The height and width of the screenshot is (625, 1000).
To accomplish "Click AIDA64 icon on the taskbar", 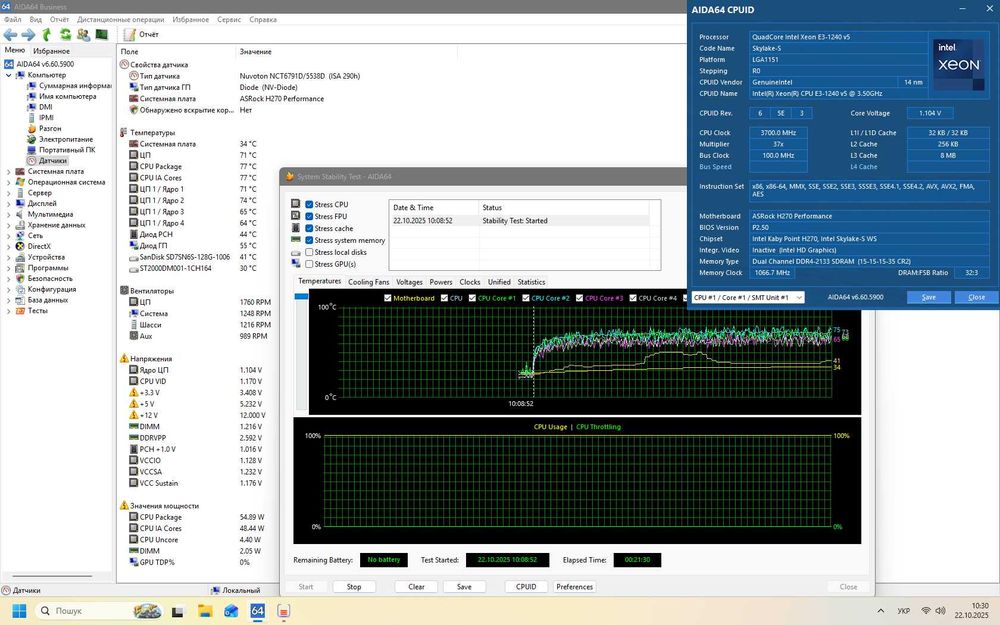I will (258, 611).
